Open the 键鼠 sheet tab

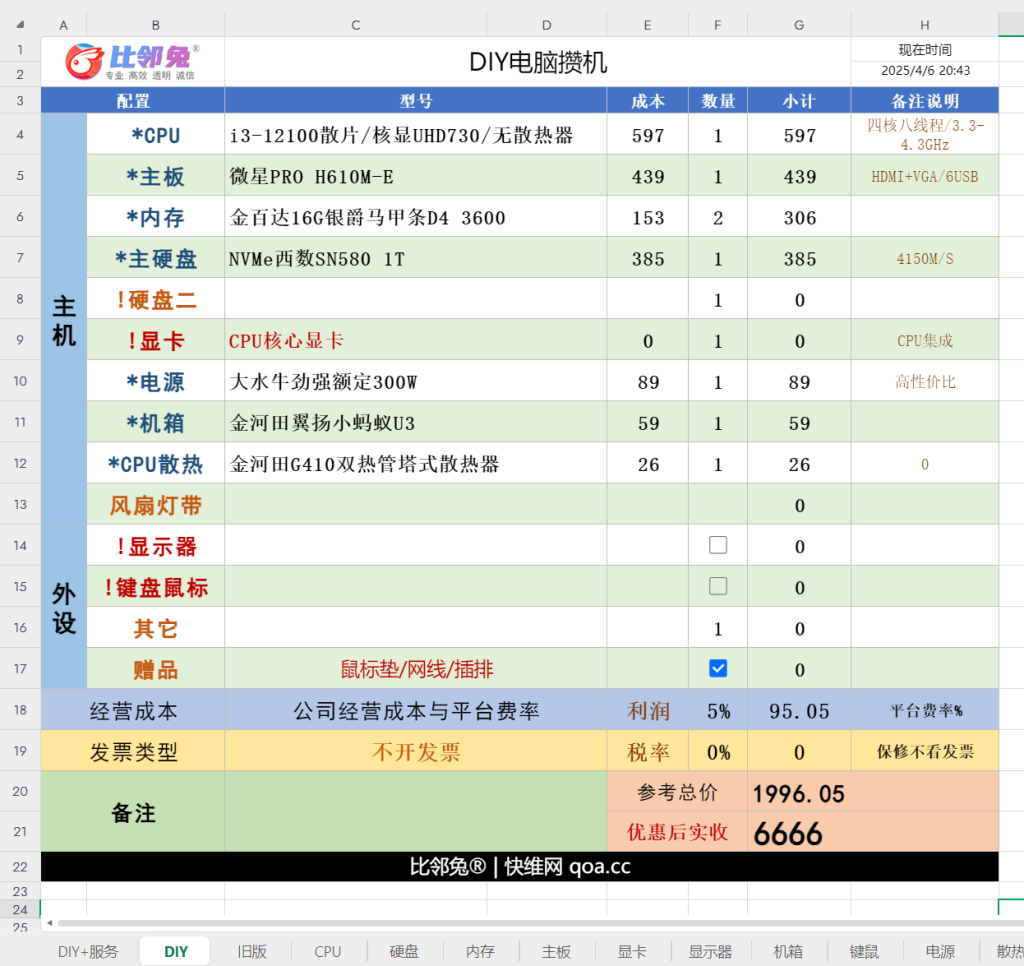865,952
